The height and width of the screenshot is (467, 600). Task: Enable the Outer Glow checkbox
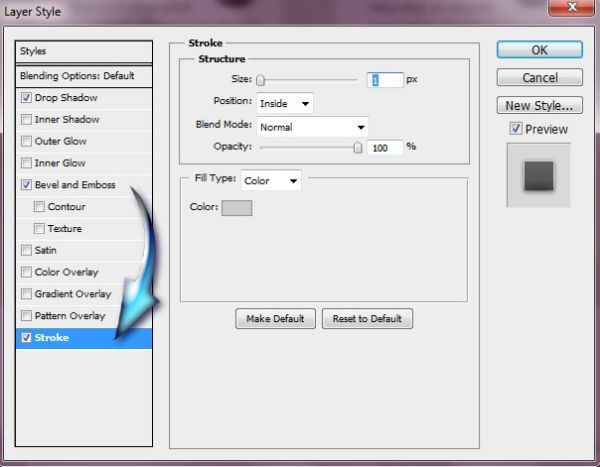(x=26, y=141)
